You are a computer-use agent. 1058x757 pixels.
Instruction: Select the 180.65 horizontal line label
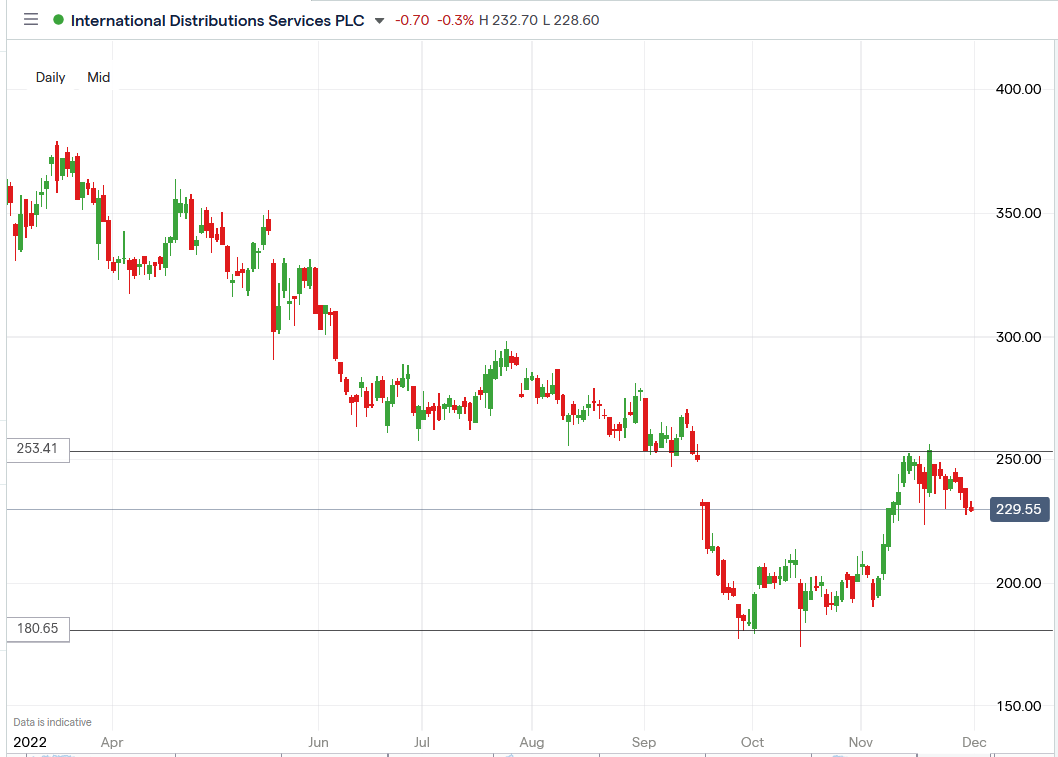pos(38,629)
